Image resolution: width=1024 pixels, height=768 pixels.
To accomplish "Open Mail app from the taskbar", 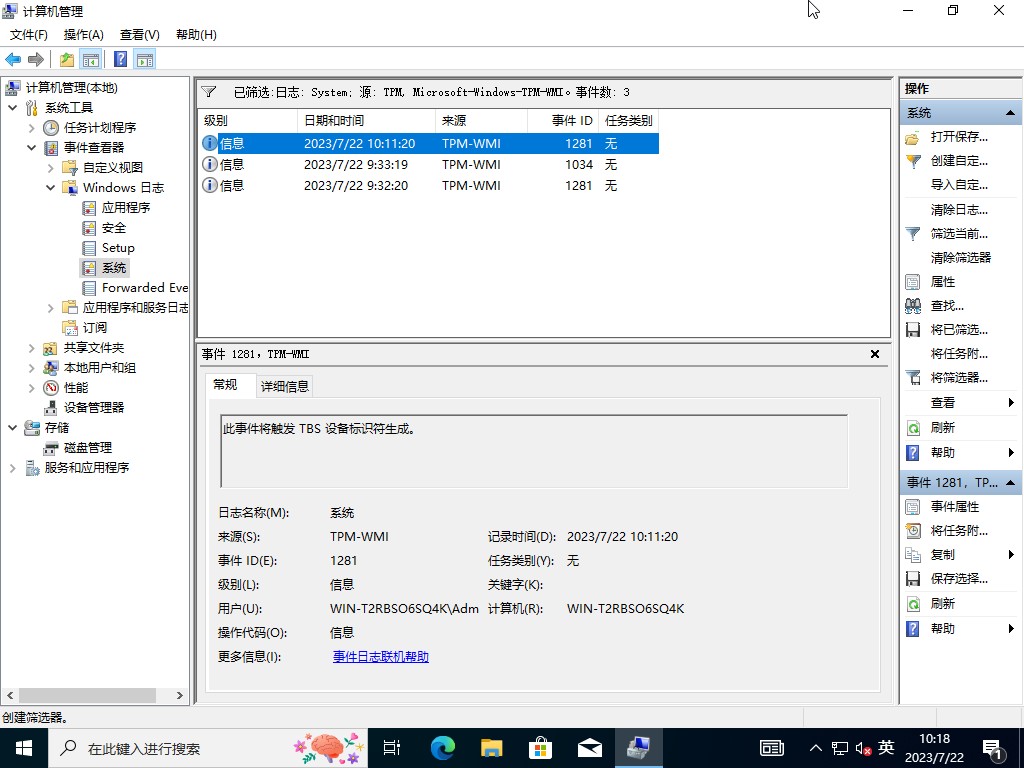I will pos(590,748).
